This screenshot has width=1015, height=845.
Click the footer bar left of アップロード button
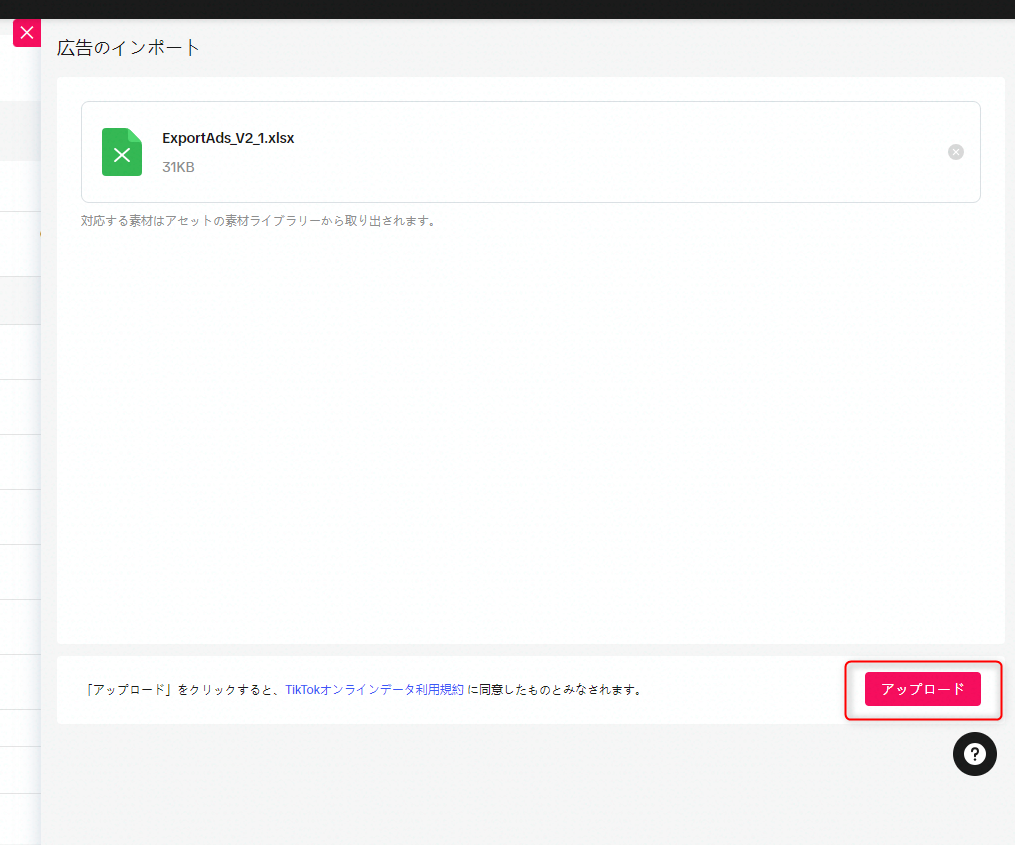(x=750, y=690)
